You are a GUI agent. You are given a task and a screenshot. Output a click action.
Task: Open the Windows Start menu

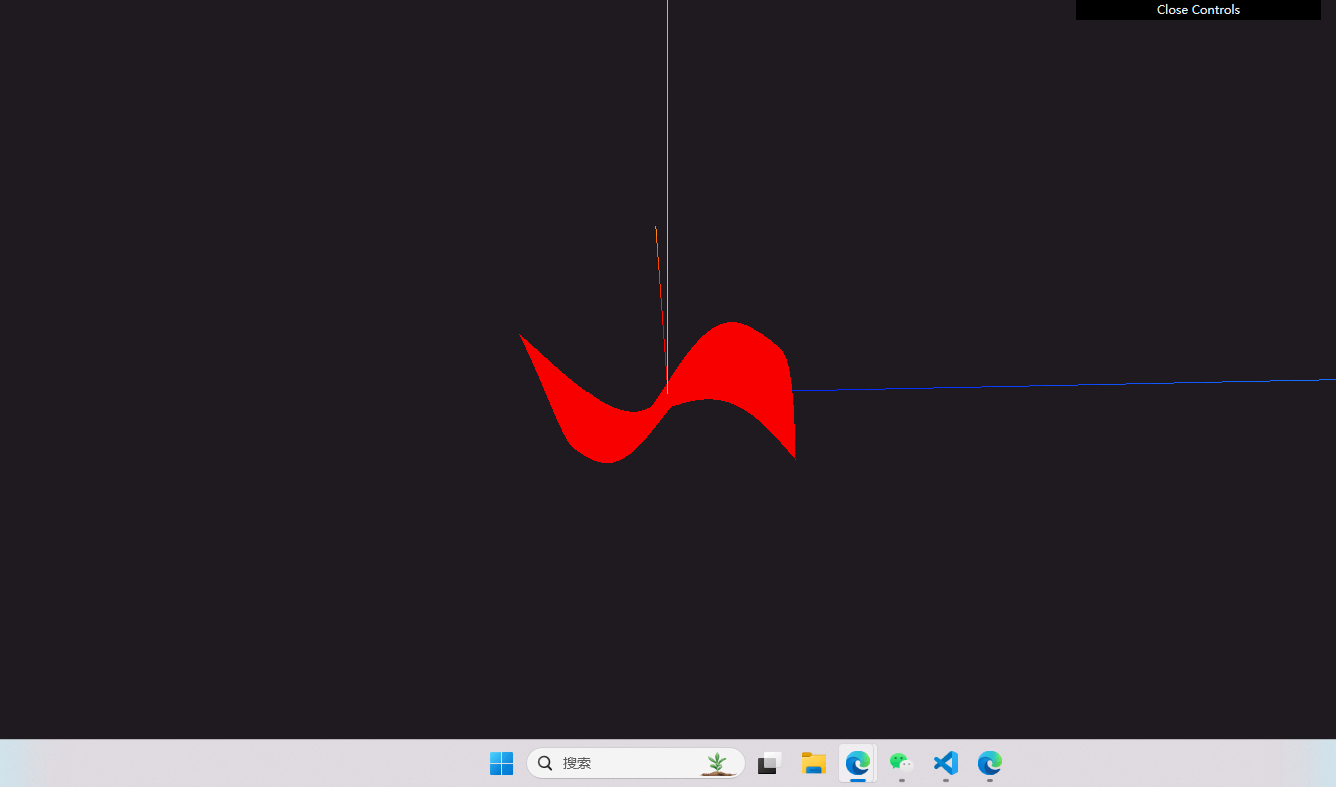pos(501,763)
